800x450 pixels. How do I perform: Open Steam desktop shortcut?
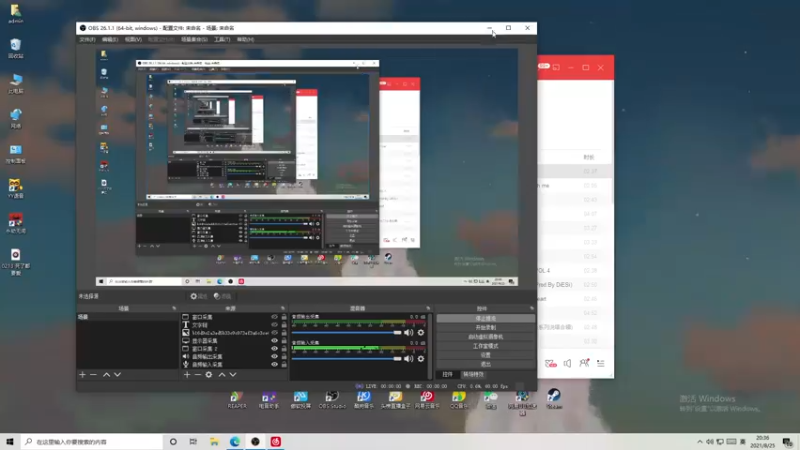click(x=554, y=399)
